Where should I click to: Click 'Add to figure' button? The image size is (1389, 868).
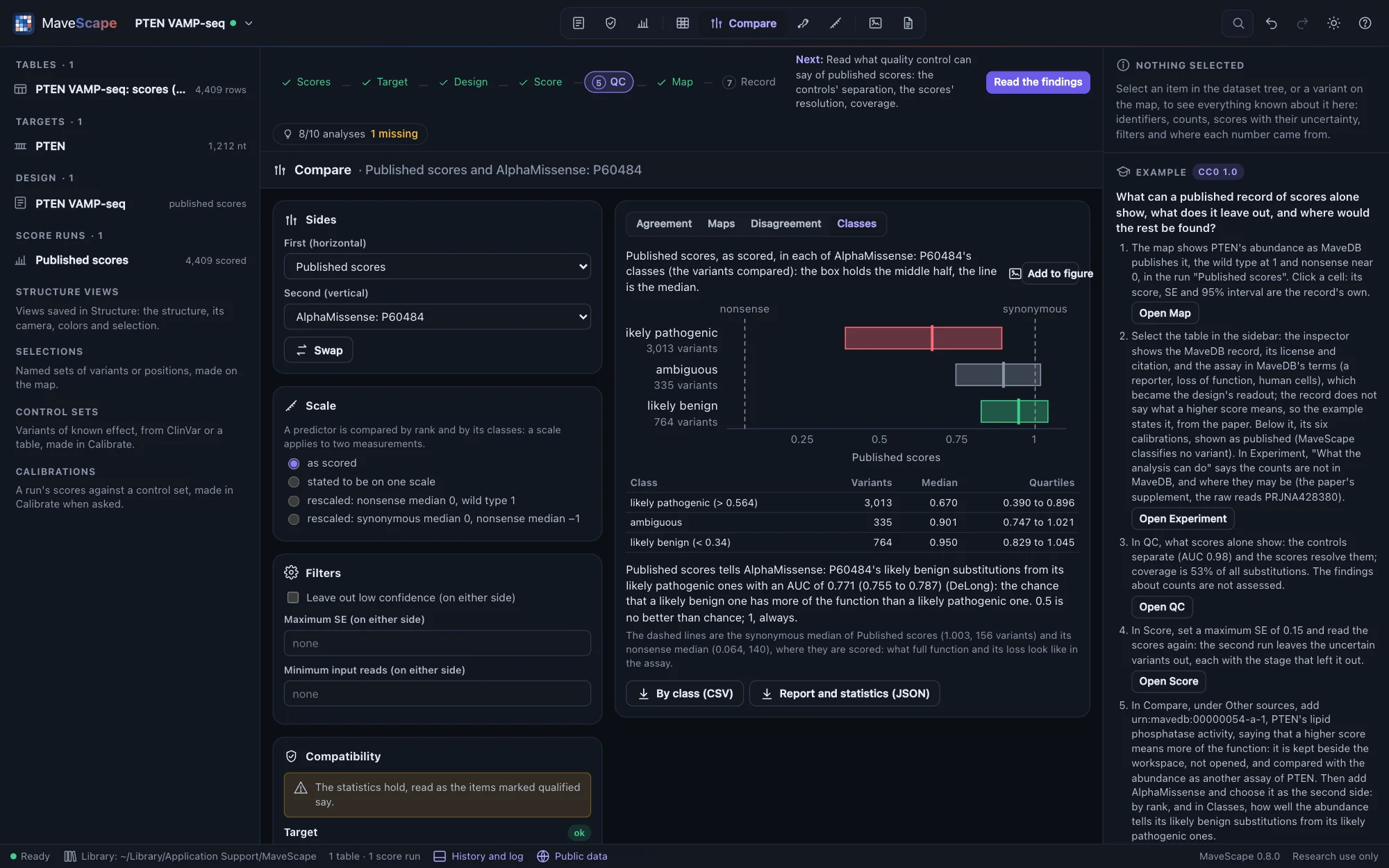(x=1050, y=274)
